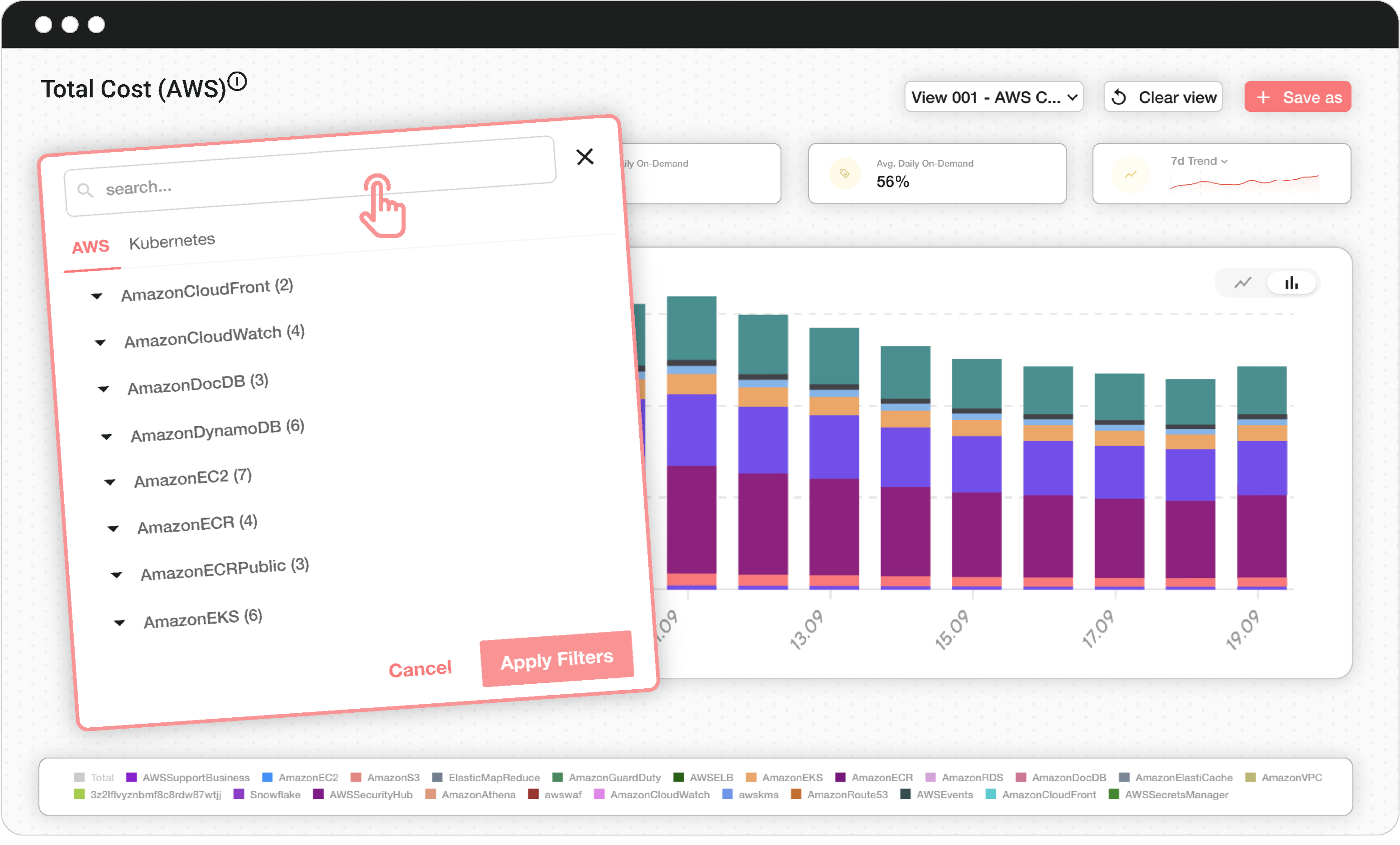
Task: Expand the AmazonCloudFront (2) group
Action: (x=97, y=296)
